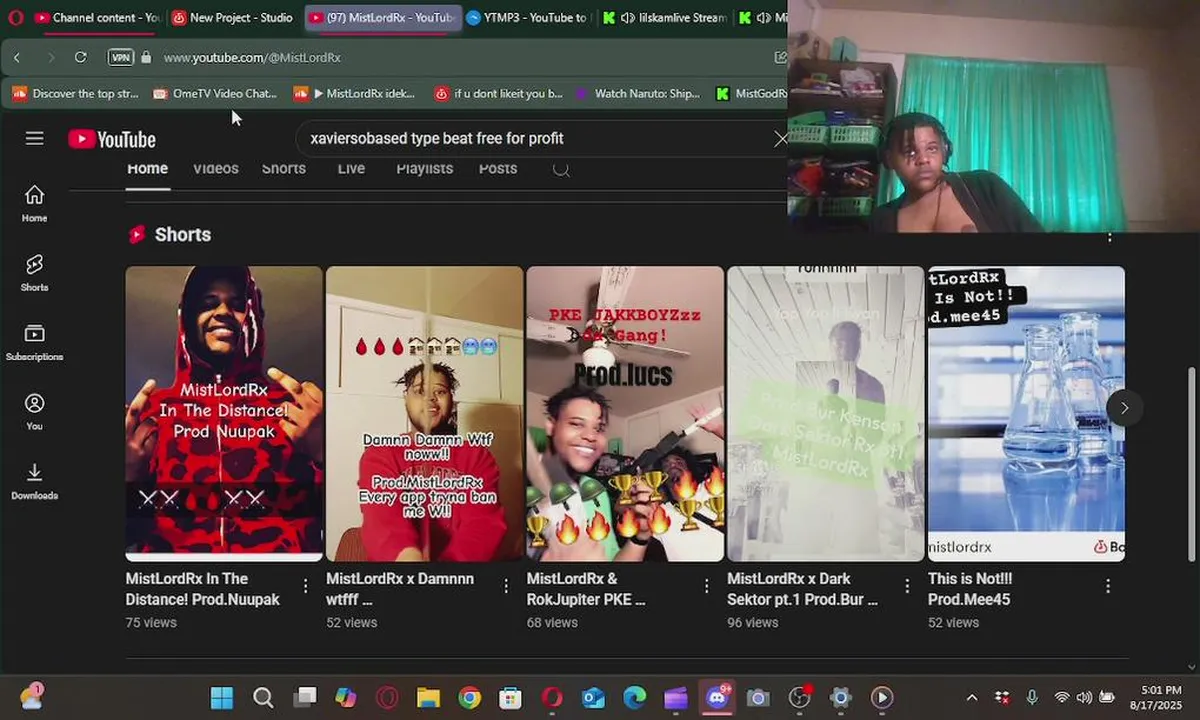
Task: Open MistGodRx bookmark
Action: click(752, 93)
